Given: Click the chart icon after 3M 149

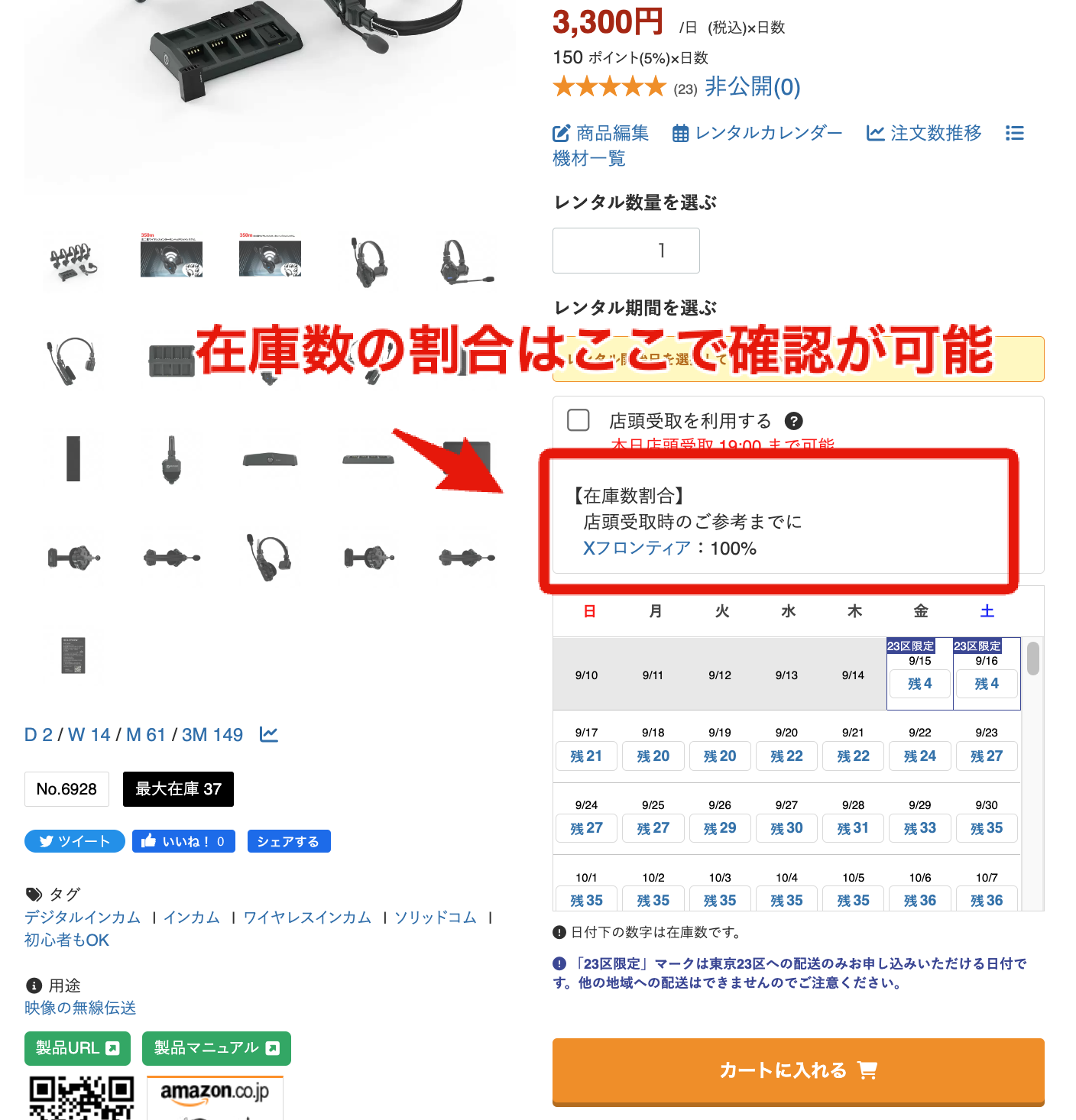Looking at the screenshot, I should (268, 734).
